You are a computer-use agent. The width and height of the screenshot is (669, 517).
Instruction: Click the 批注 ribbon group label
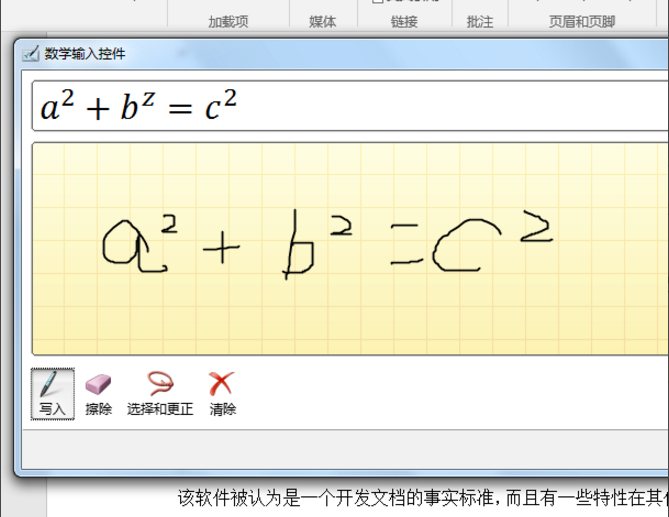480,21
